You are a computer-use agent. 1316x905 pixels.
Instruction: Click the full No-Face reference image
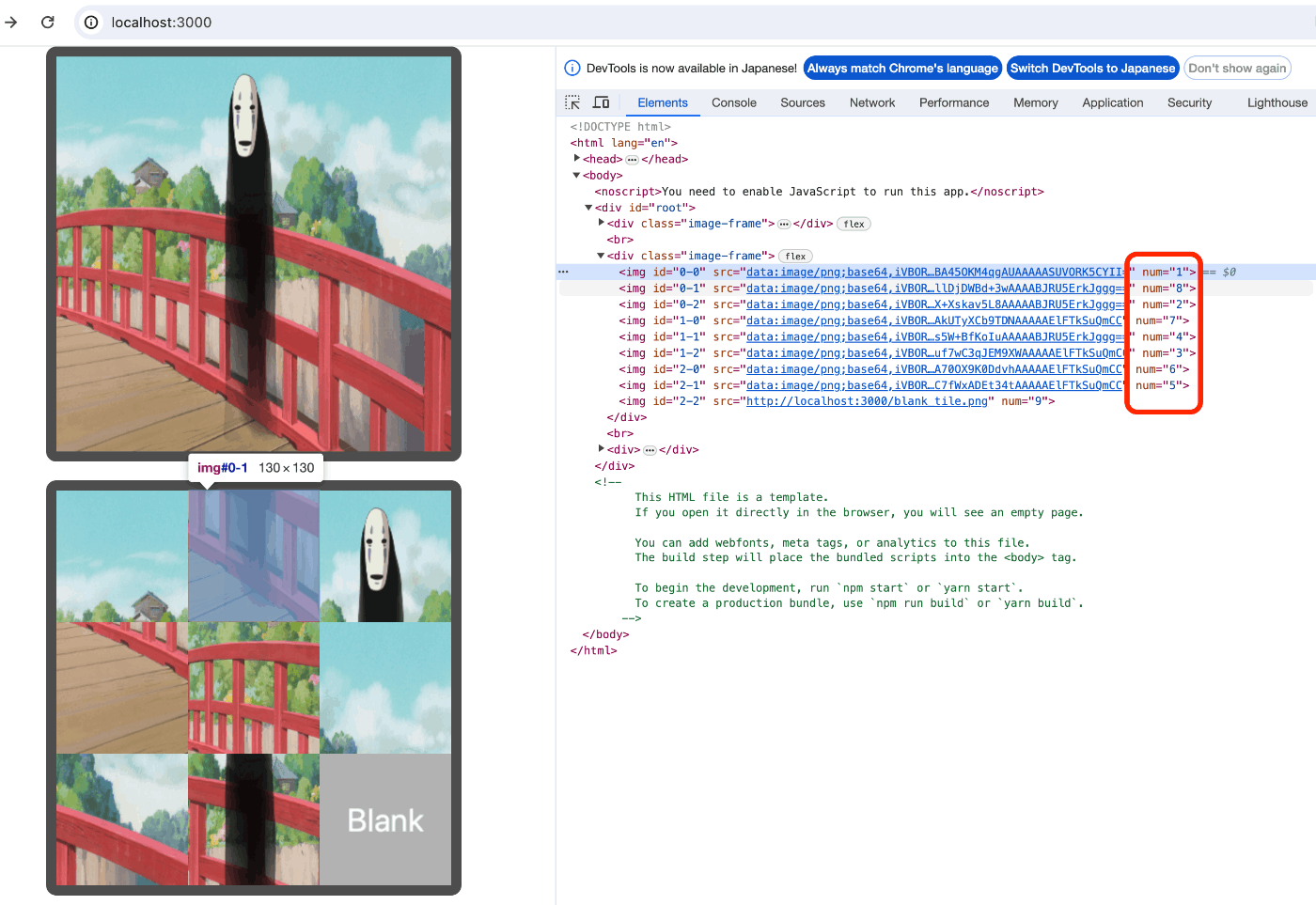254,254
